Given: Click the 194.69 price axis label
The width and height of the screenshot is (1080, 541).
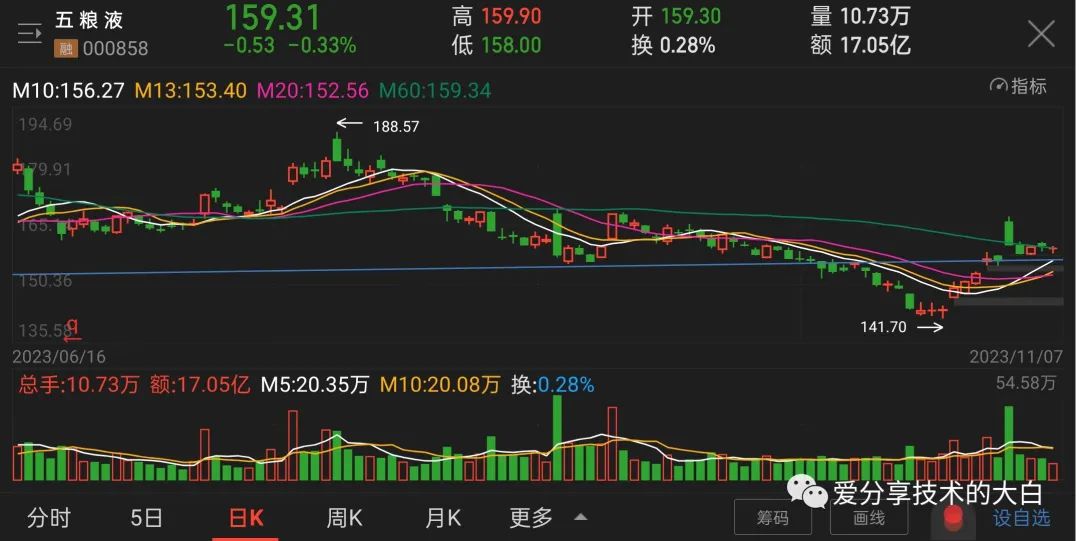Looking at the screenshot, I should click(x=45, y=125).
